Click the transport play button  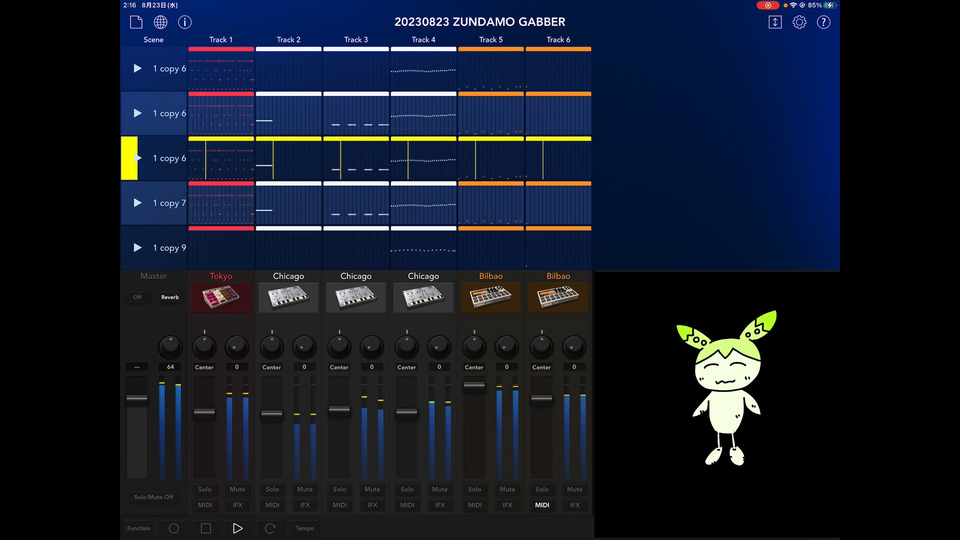[x=238, y=528]
